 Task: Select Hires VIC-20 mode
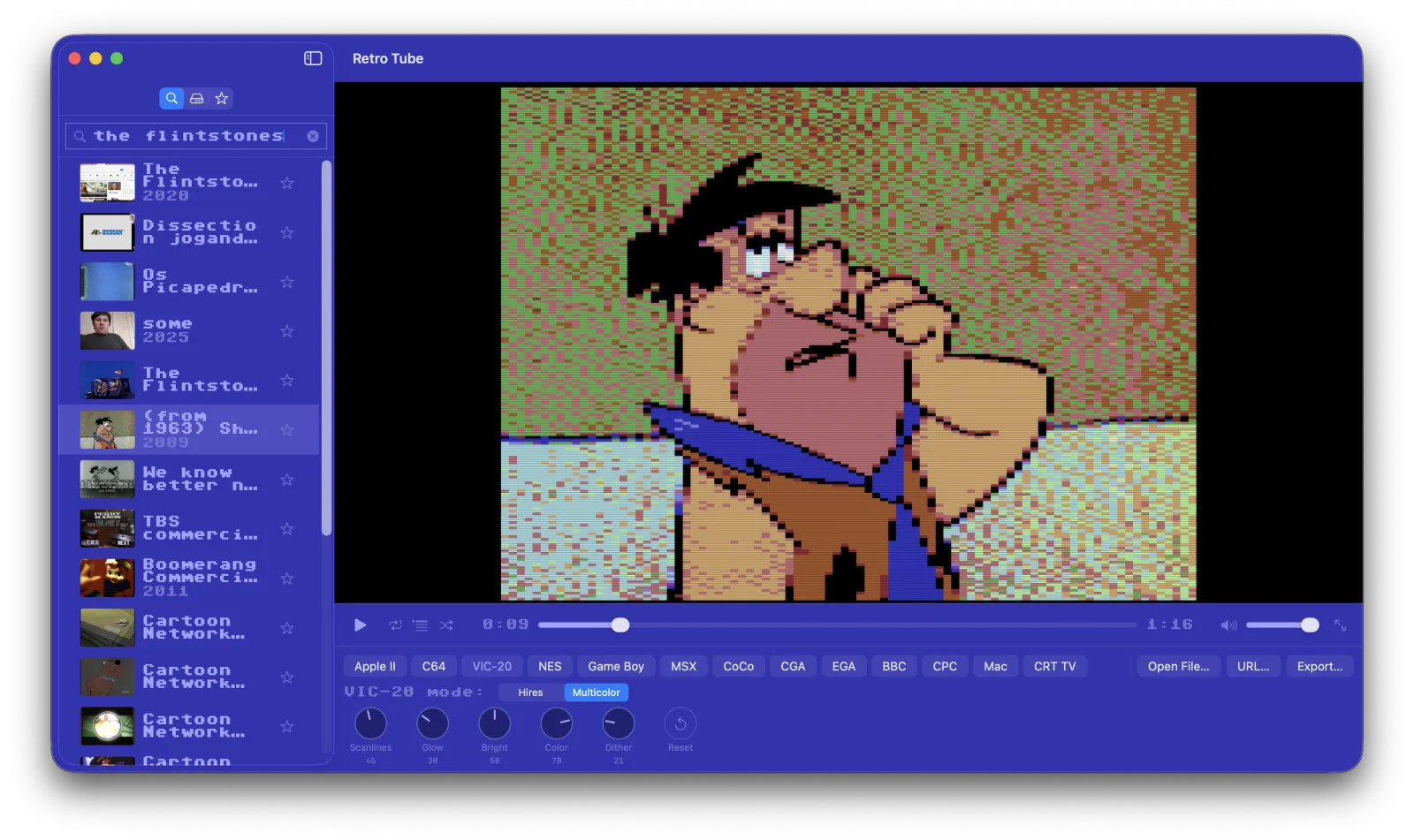point(530,692)
